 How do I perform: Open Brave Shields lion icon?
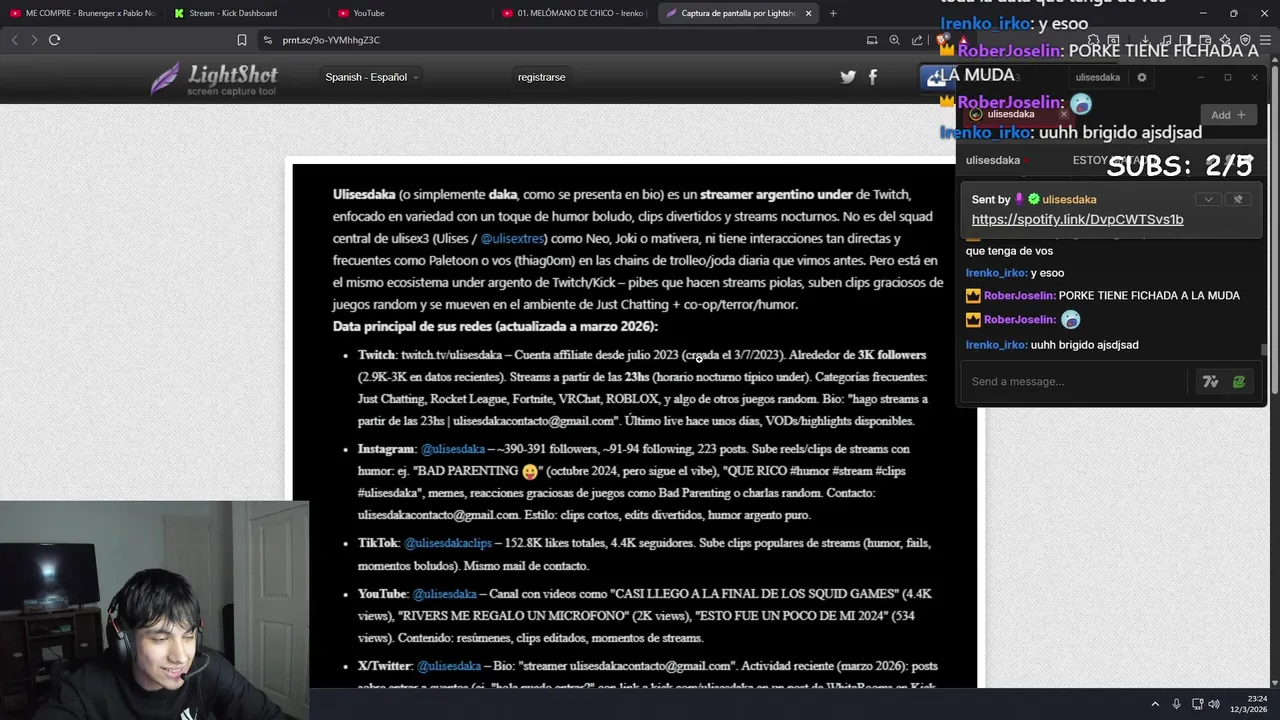pos(944,41)
